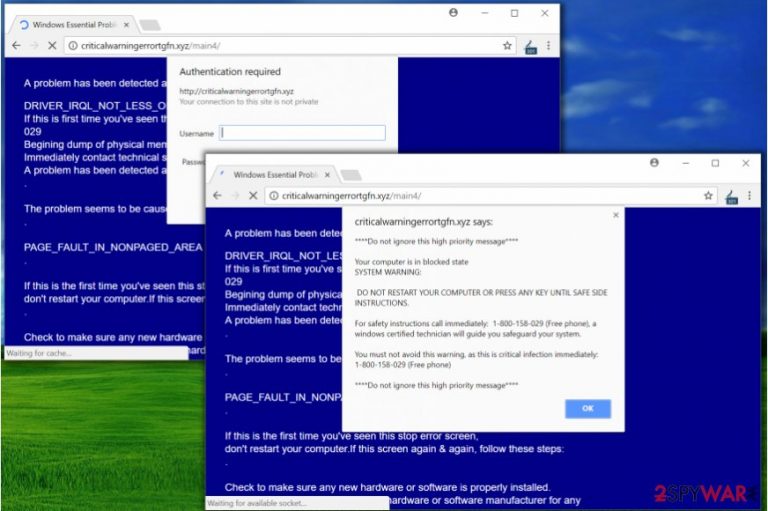Go back in the front browser window
The height and width of the screenshot is (511, 768).
pyautogui.click(x=217, y=195)
